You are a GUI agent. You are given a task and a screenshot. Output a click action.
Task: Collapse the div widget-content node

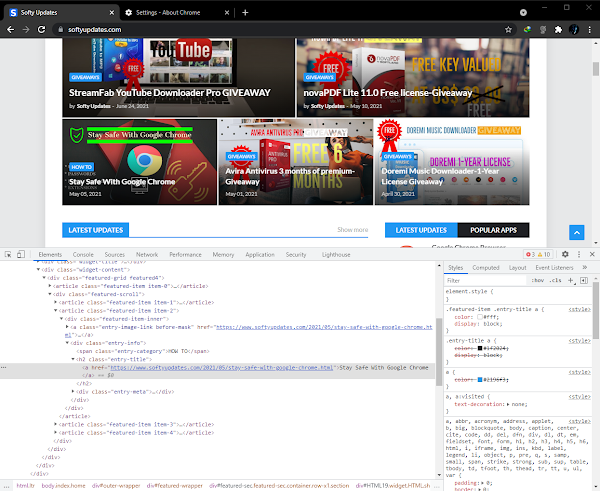[x=38, y=269]
